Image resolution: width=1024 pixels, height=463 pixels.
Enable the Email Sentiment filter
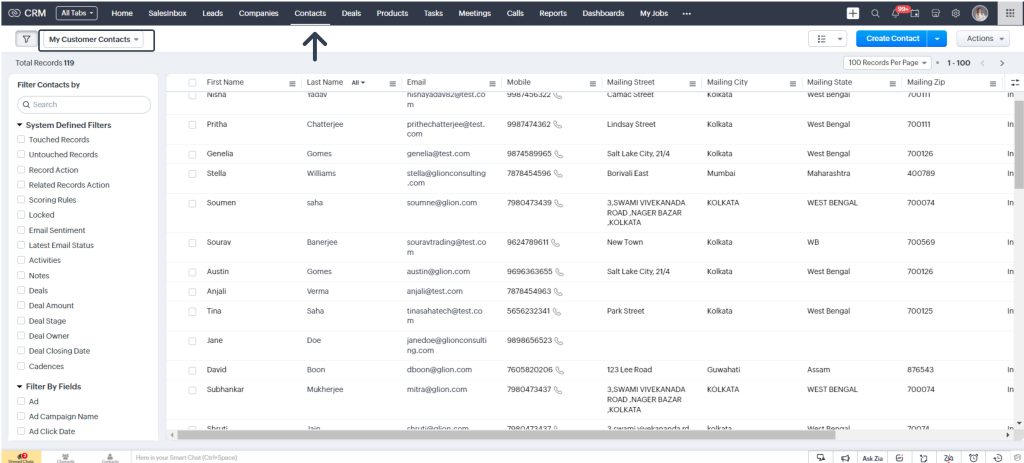[x=22, y=231]
